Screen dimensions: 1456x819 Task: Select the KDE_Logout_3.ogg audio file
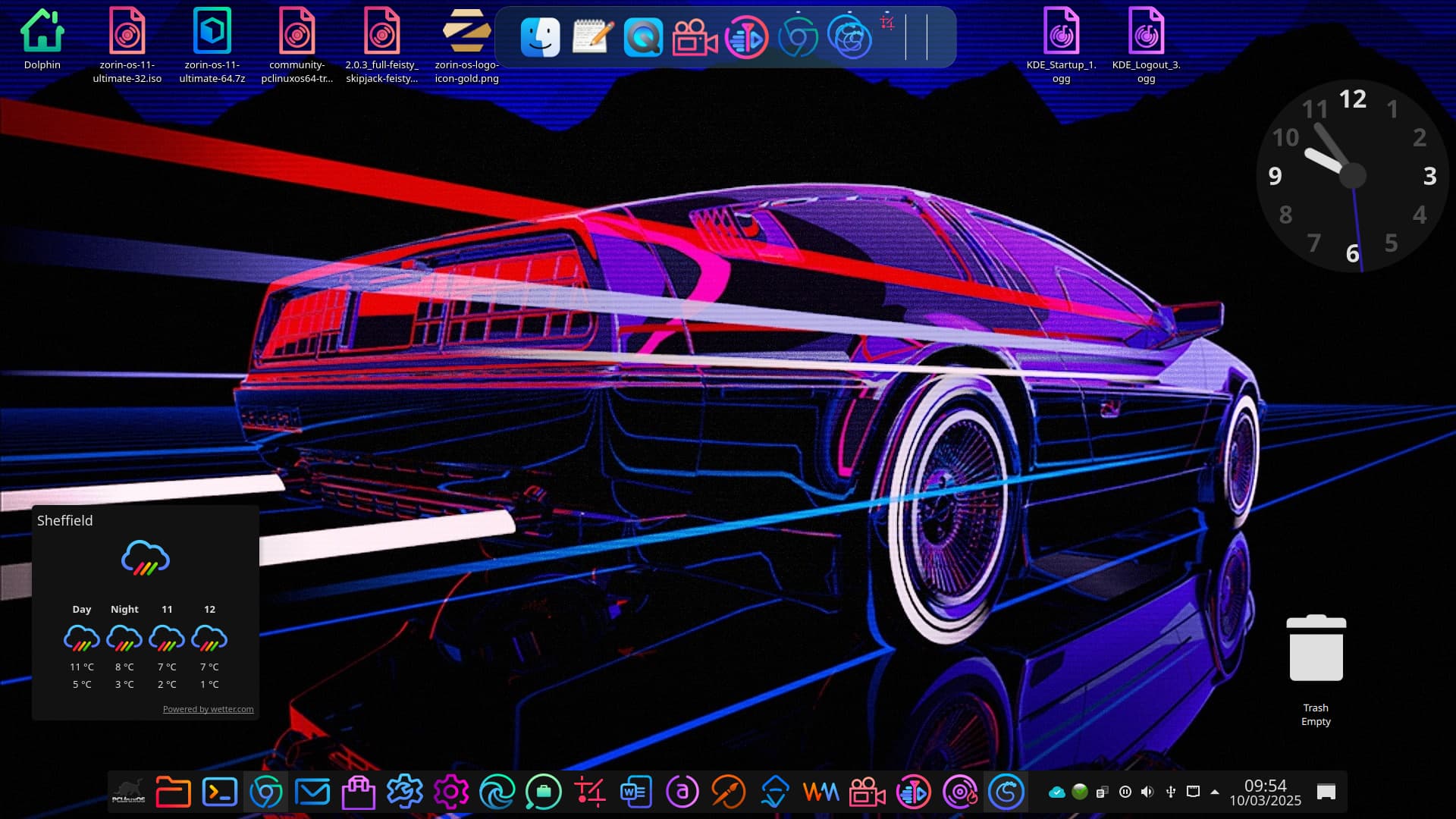pos(1146,44)
